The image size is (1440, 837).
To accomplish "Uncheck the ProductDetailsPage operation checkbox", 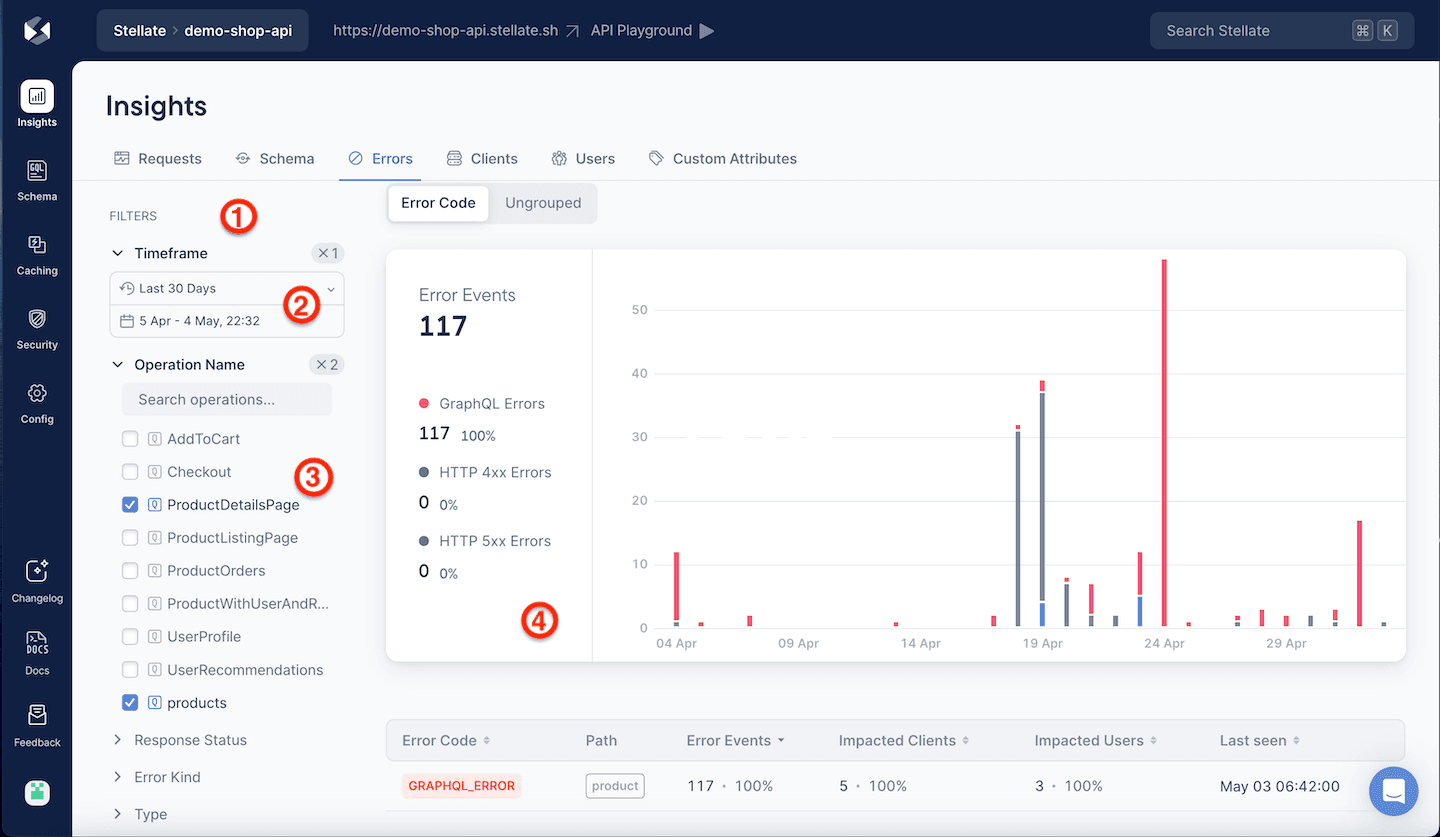I will pos(130,505).
